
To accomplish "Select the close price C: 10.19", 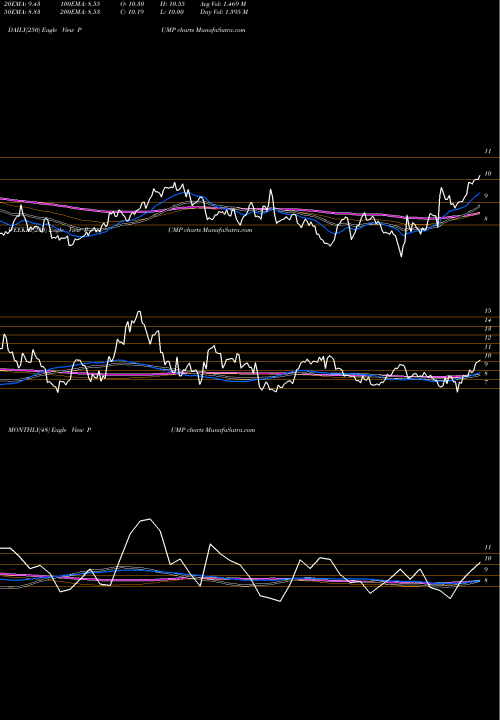I will [132, 12].
